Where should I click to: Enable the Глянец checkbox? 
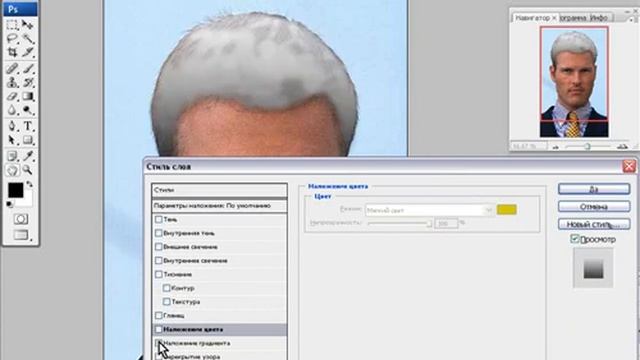point(159,316)
